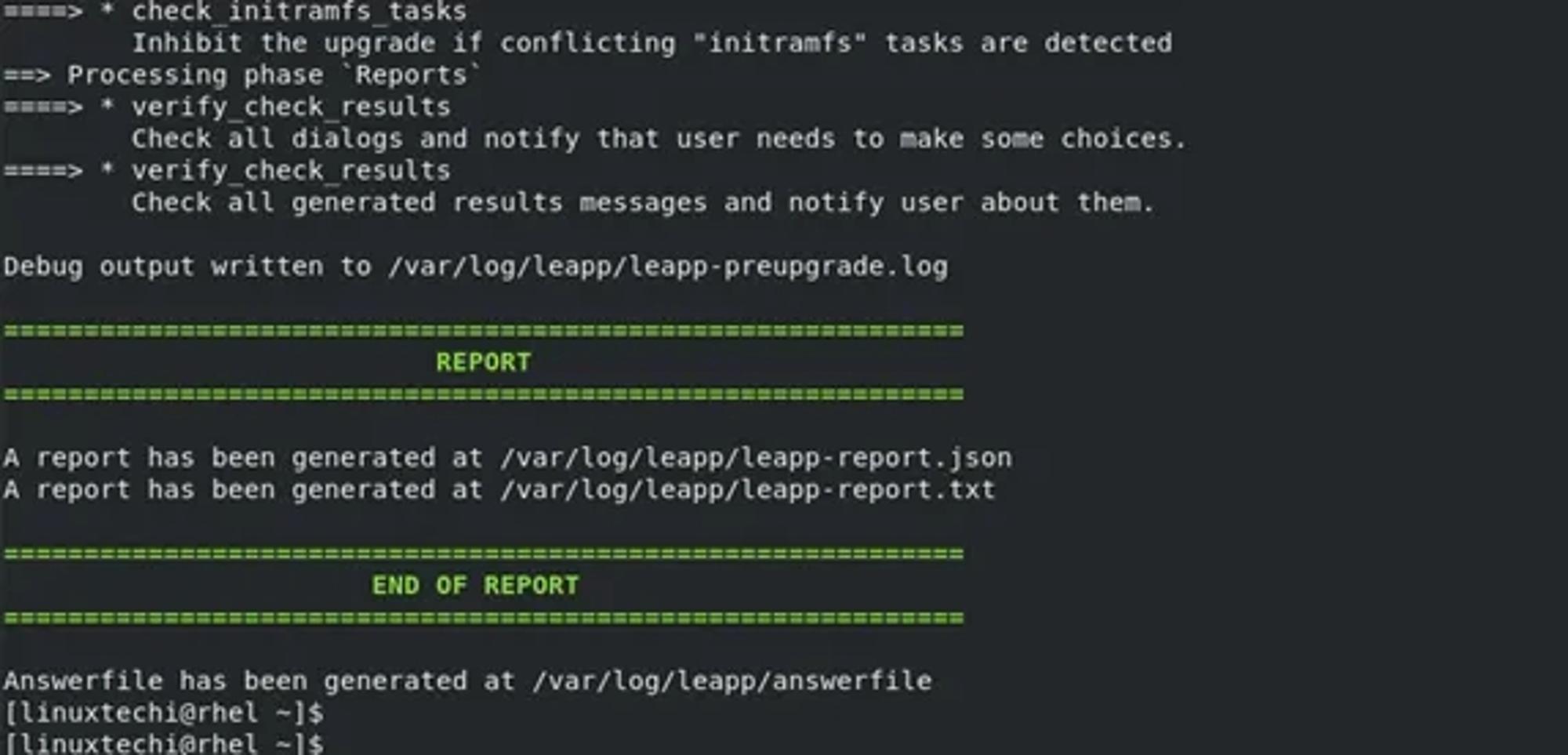Click the /var/log/leapp/answerfile path
The height and width of the screenshot is (755, 1568).
pos(732,681)
